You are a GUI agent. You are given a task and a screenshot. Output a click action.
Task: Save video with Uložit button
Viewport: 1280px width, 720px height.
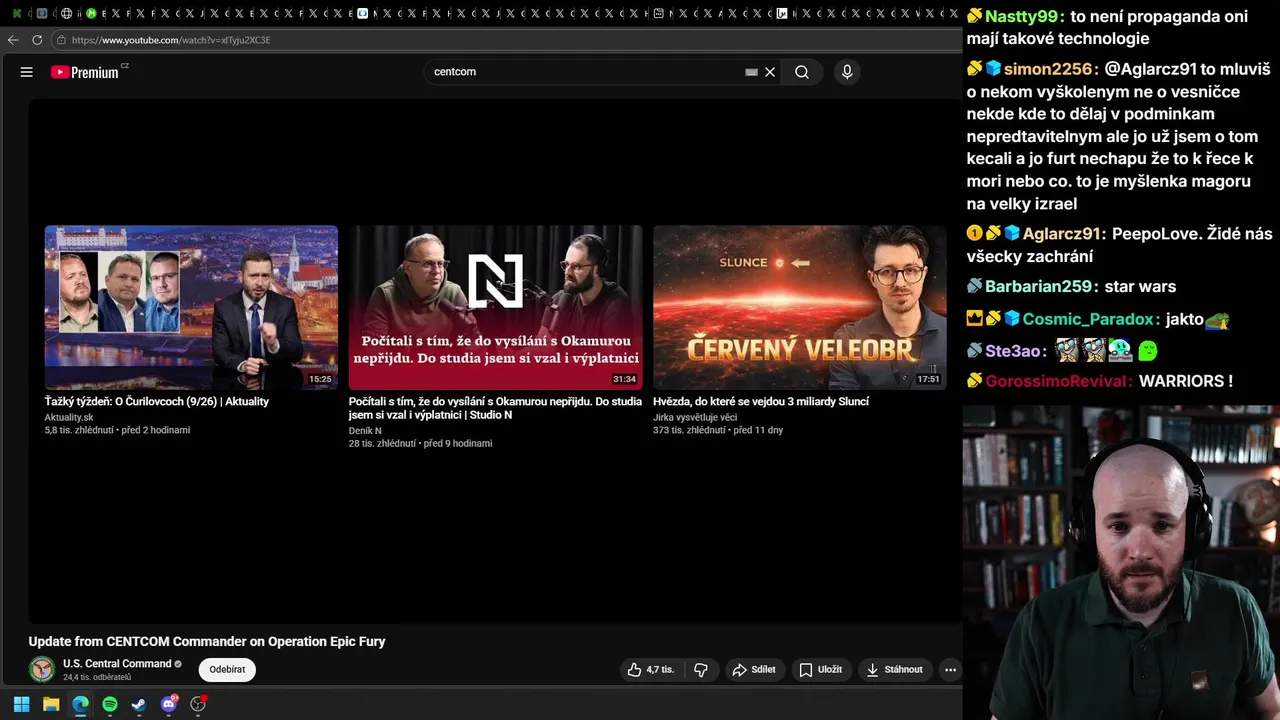pyautogui.click(x=820, y=670)
